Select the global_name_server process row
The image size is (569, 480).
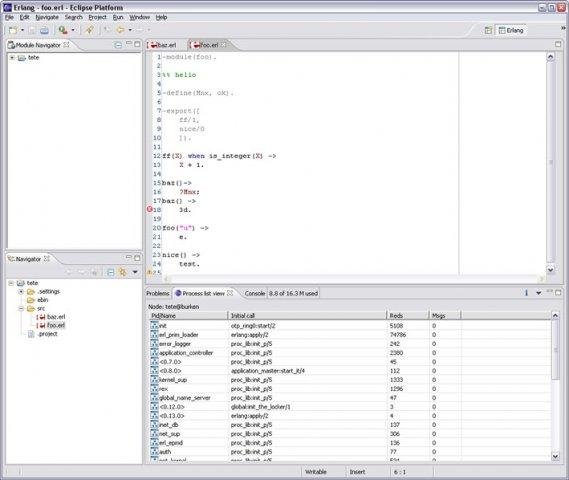point(350,398)
